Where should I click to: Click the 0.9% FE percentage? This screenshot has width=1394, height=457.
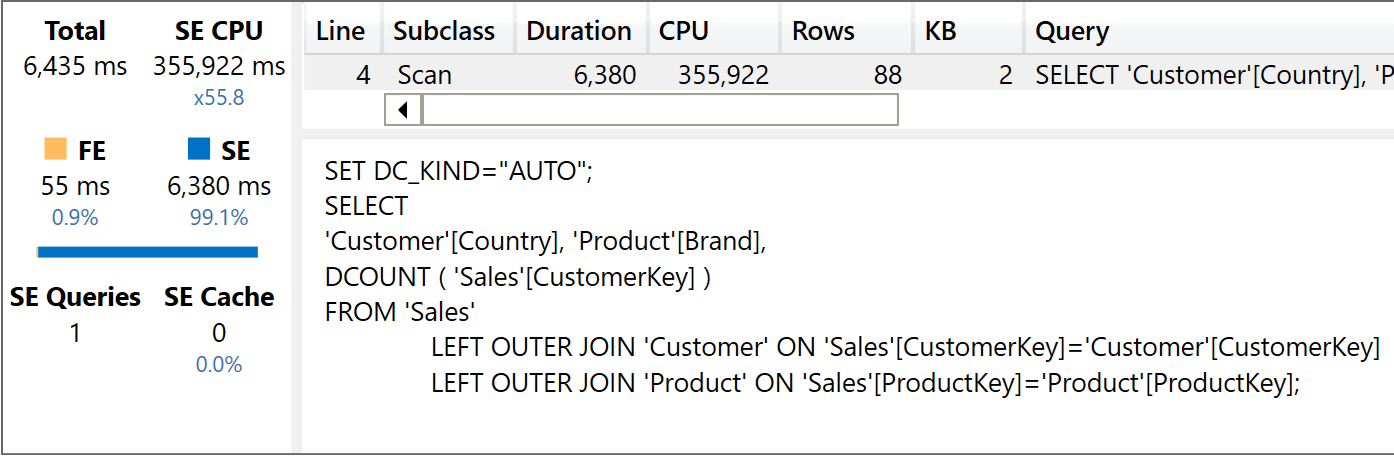(x=75, y=217)
